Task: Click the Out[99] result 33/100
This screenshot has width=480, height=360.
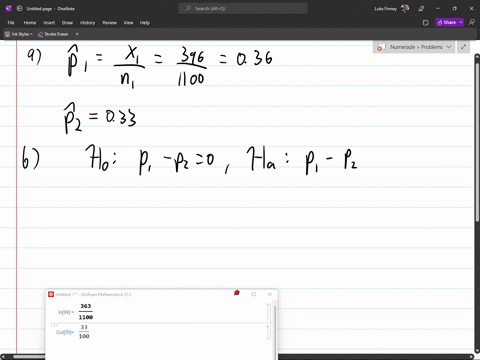Action: point(84,332)
